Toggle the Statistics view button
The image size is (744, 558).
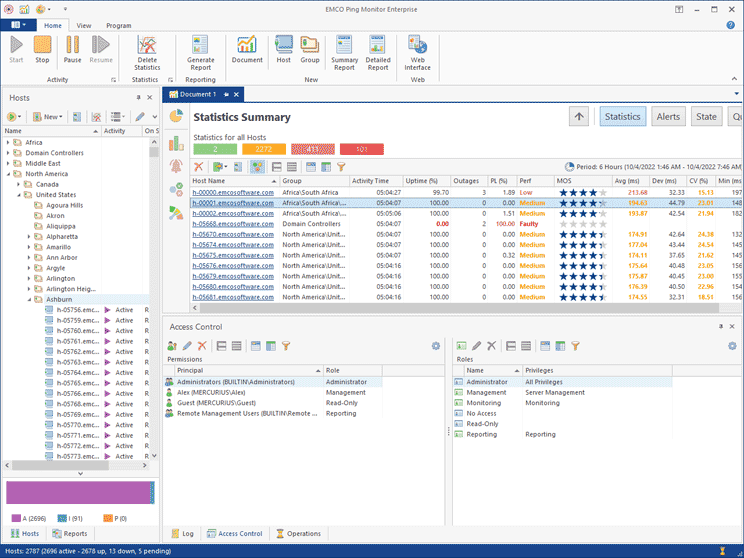pos(622,117)
